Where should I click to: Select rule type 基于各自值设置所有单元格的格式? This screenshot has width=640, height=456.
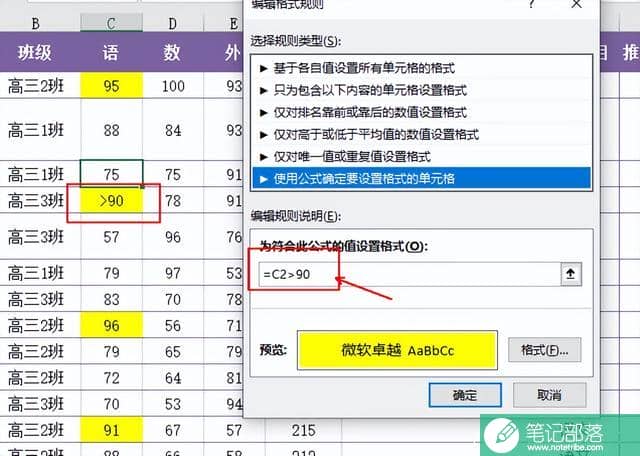[x=422, y=68]
